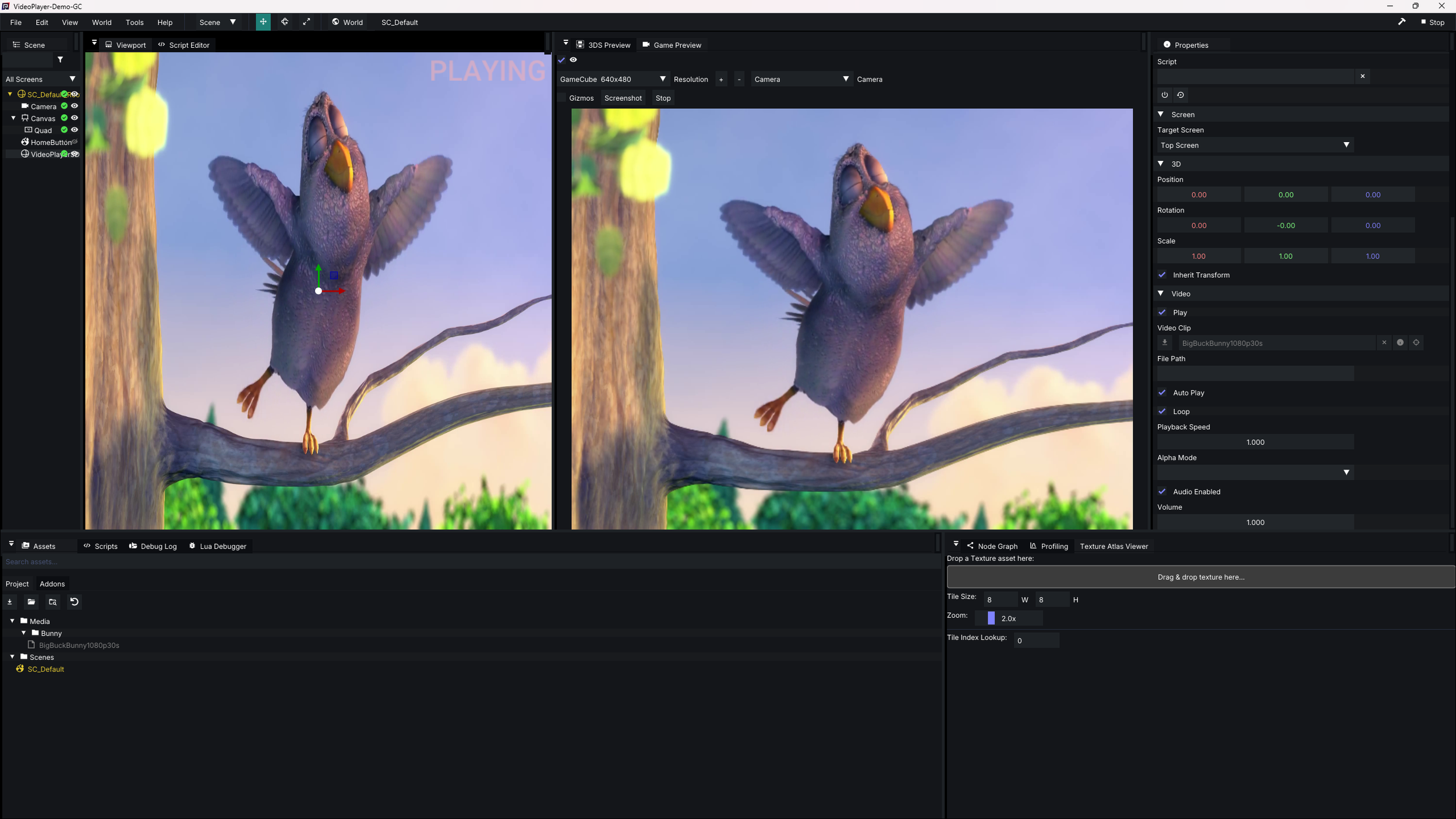
Task: Uncheck the Play checkbox
Action: [1162, 313]
